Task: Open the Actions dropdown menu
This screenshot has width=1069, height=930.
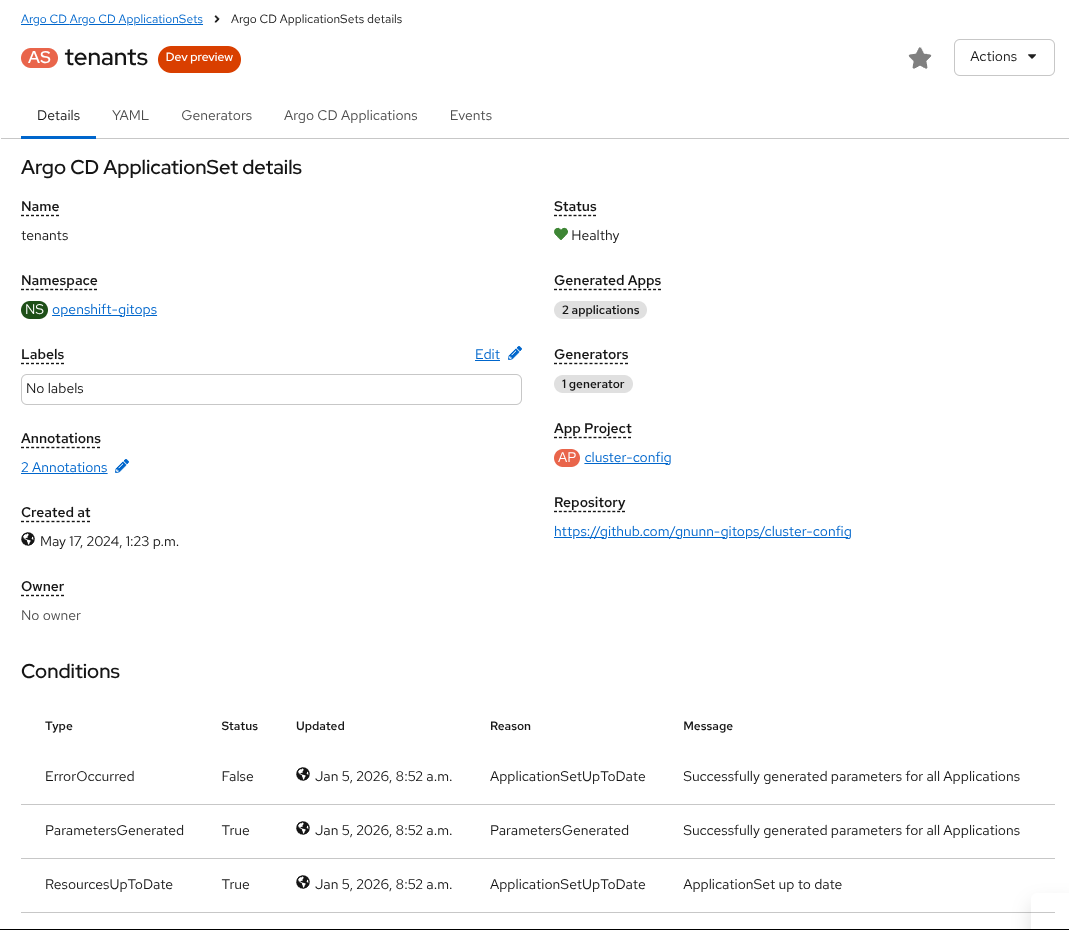Action: pos(1003,57)
